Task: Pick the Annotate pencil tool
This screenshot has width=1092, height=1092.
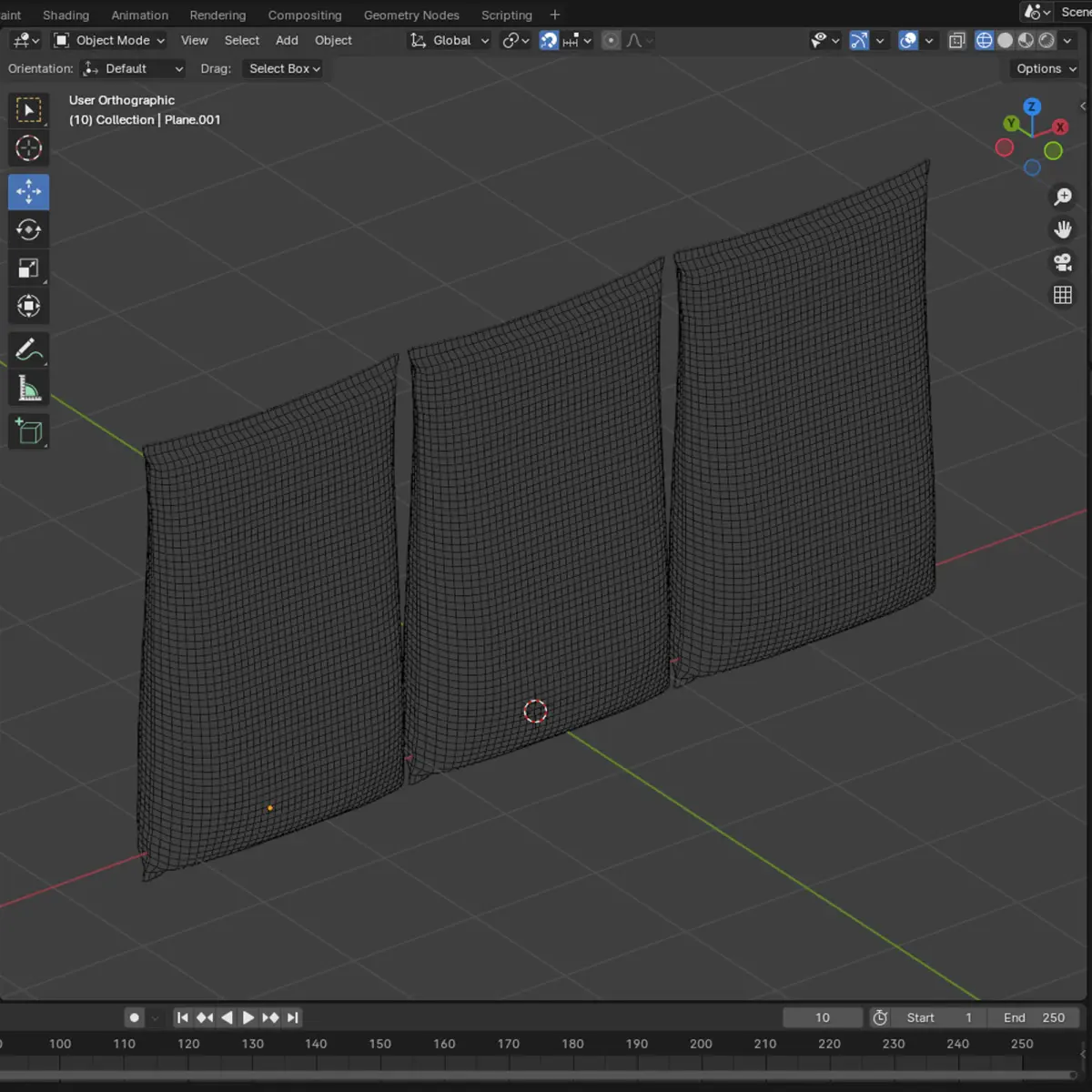Action: 29,350
